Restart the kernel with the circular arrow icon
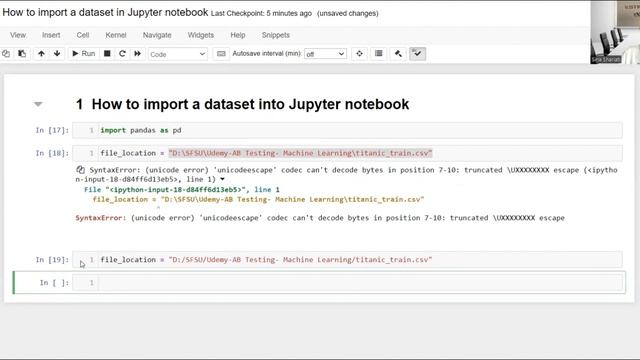This screenshot has width=640, height=360. pos(122,53)
